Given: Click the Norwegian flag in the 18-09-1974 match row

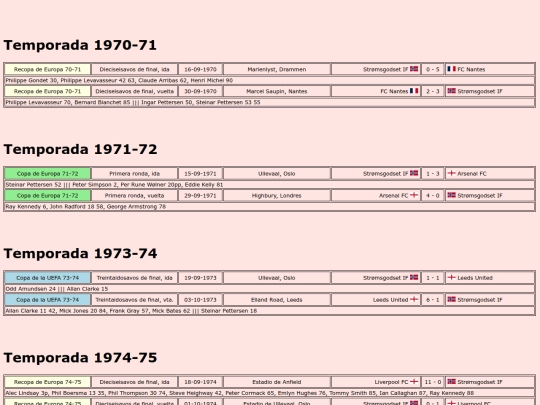Looking at the screenshot, I should point(451,382).
